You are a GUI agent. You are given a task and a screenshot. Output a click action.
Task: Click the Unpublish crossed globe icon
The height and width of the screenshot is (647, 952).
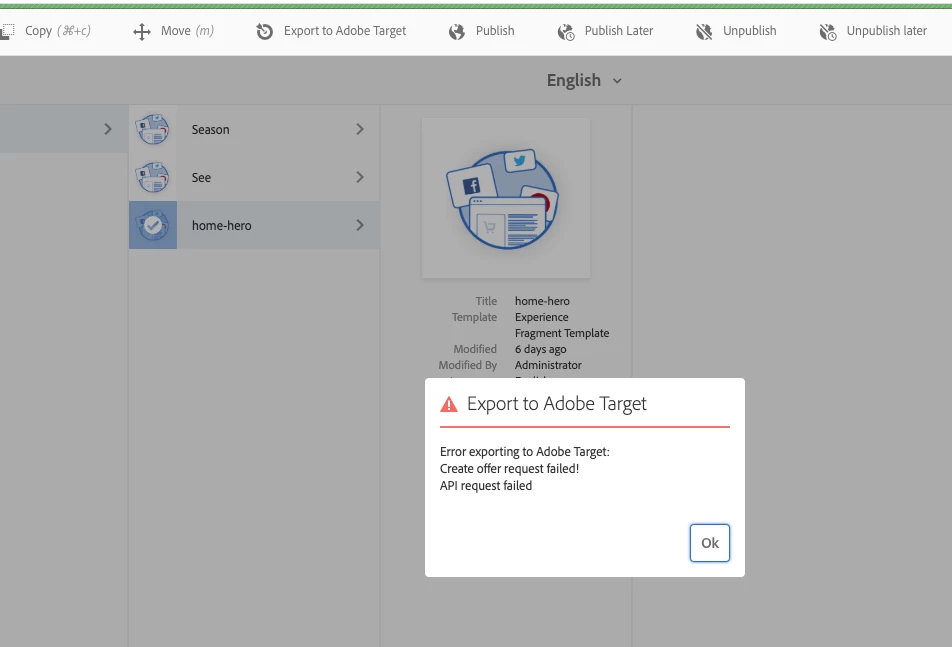(704, 32)
